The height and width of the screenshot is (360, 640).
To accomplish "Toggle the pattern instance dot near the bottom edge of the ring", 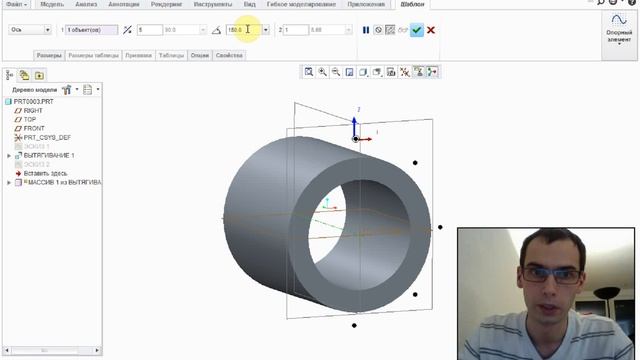I will 415,294.
